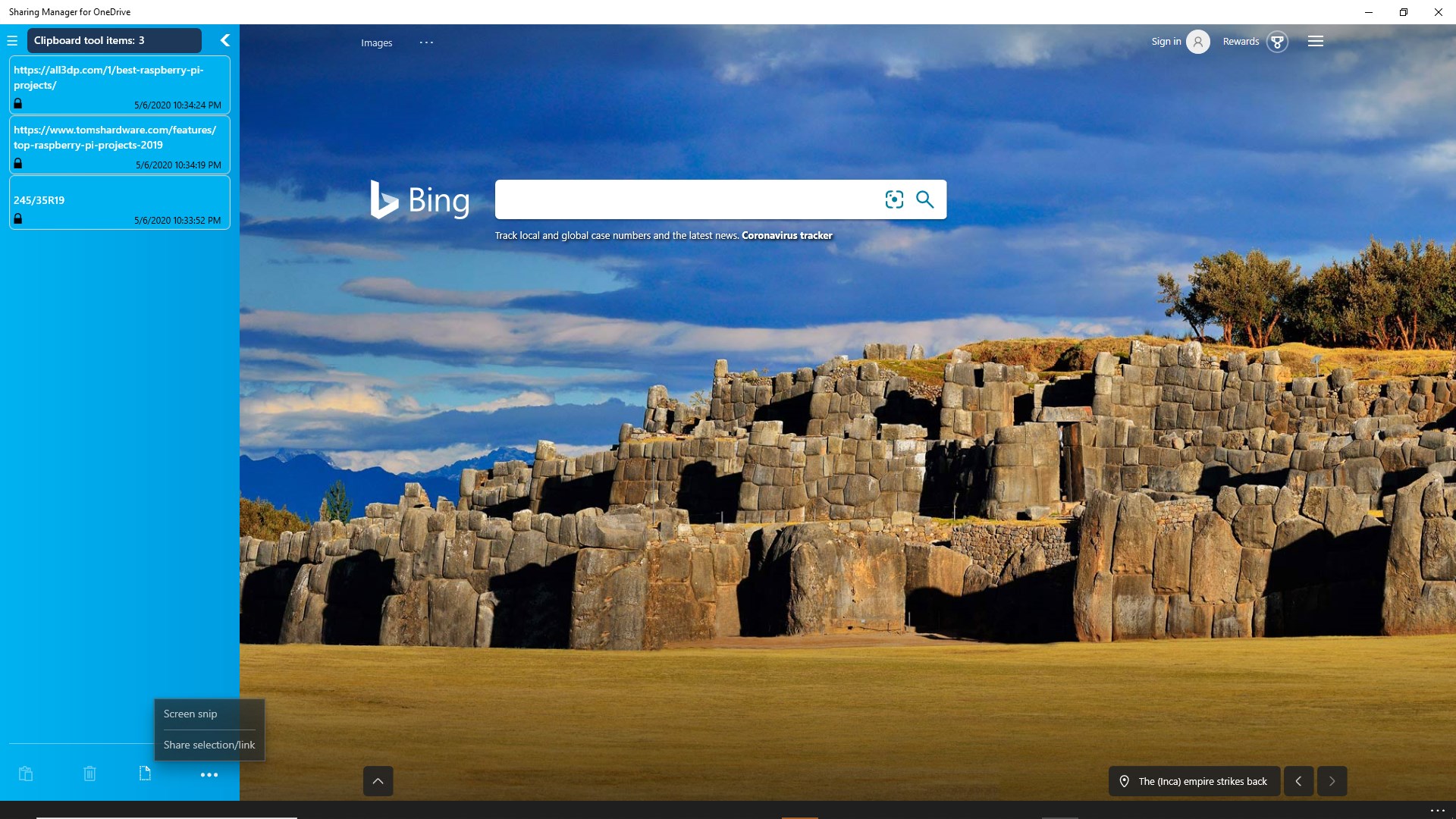1456x819 pixels.
Task: Click inside the Bing search box
Action: pyautogui.click(x=682, y=199)
